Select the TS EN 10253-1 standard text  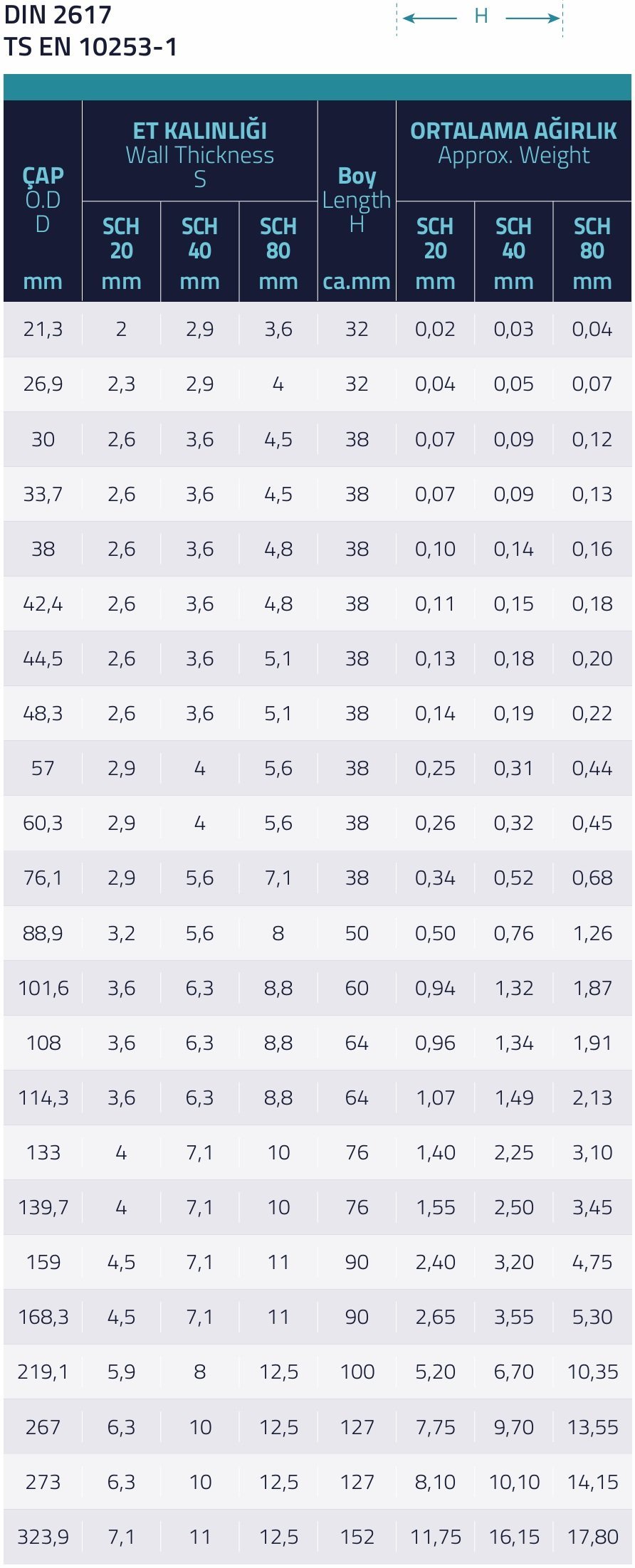[90, 47]
